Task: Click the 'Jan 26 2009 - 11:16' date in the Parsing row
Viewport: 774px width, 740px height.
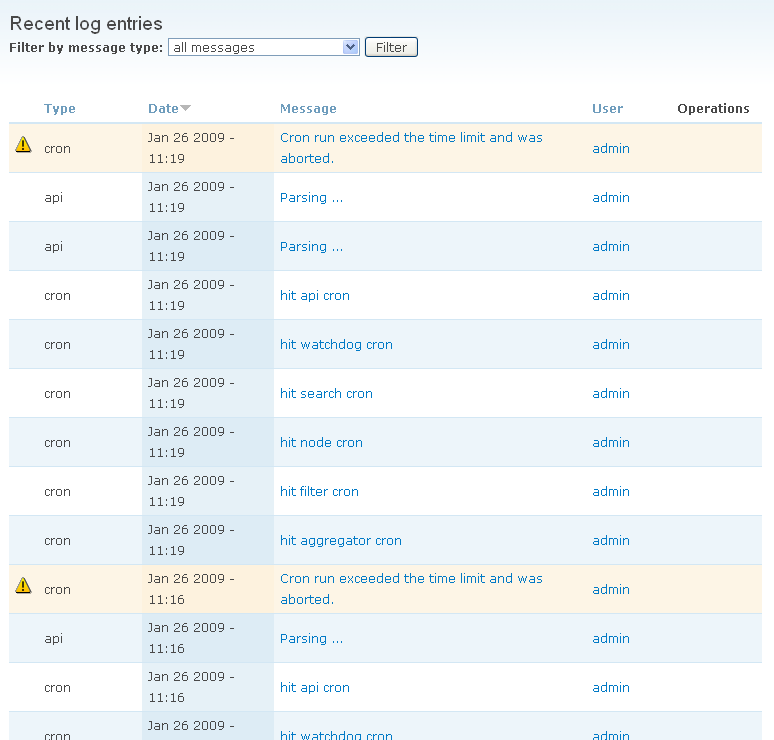Action: click(x=191, y=638)
